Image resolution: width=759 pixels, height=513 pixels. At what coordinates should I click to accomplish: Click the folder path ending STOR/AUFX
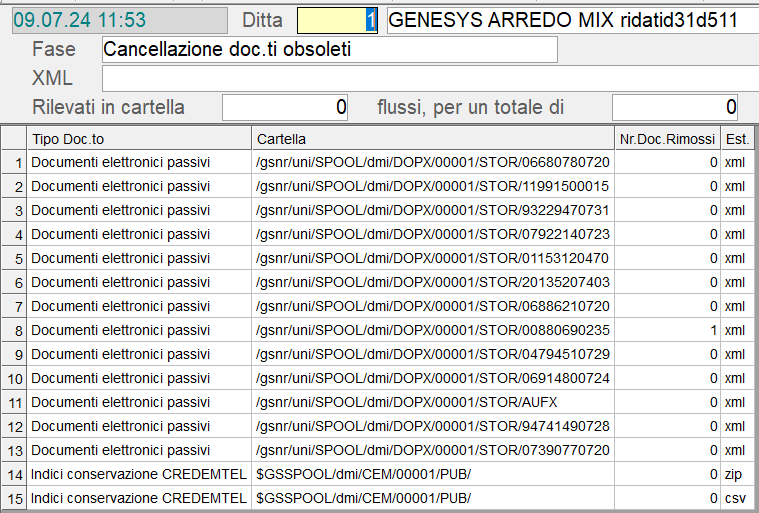coord(407,402)
